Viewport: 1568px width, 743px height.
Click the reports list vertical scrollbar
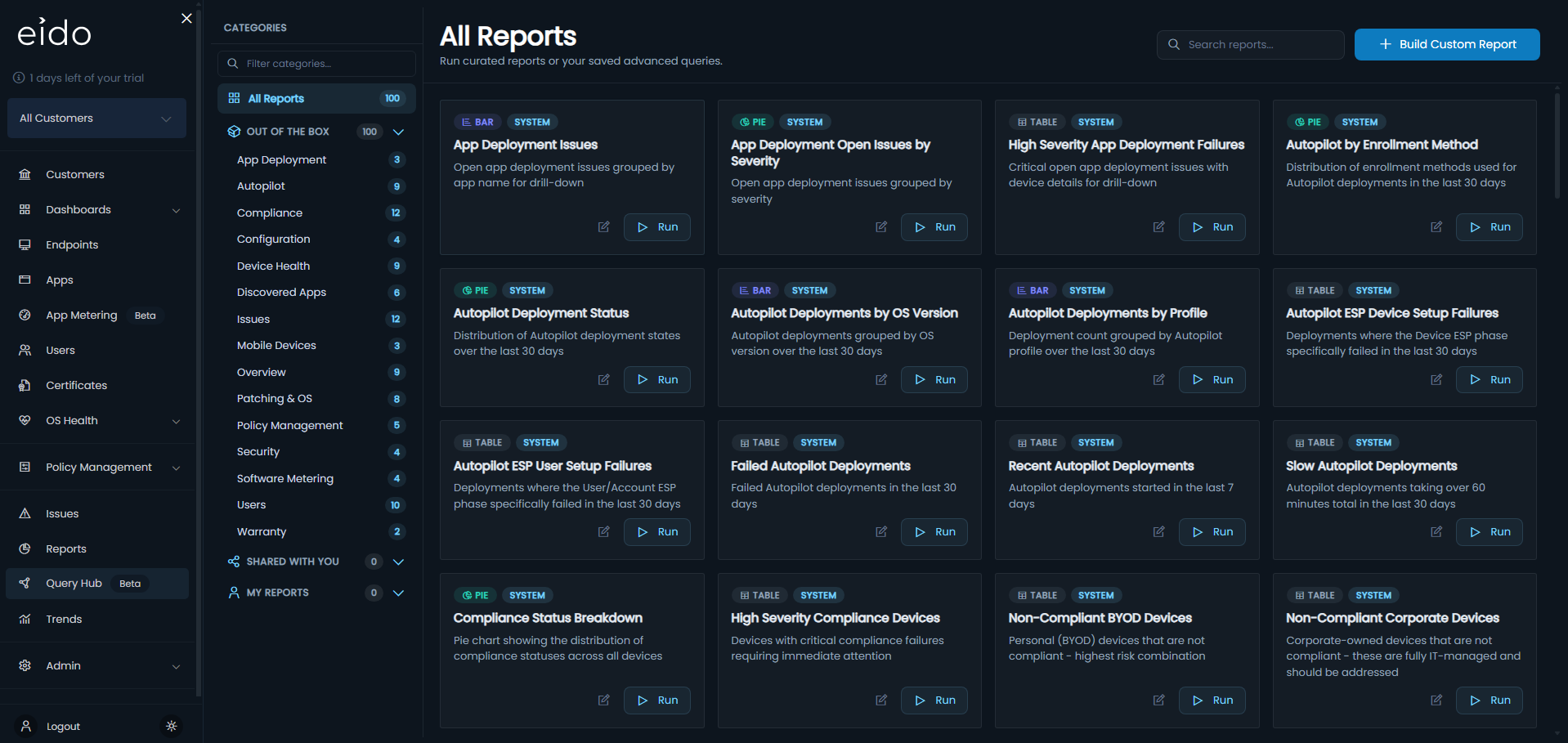(x=1557, y=145)
